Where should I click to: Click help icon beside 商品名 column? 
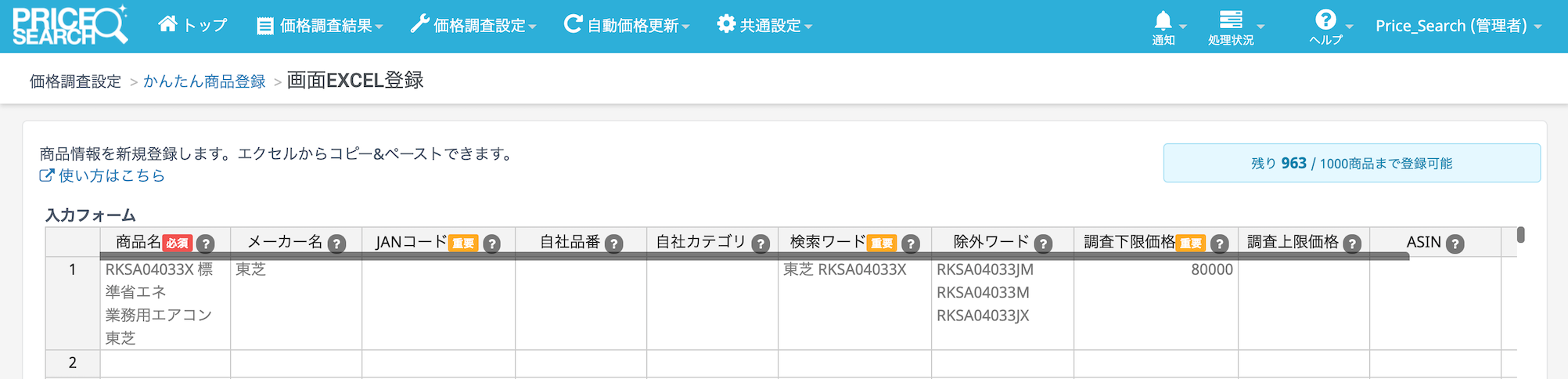click(206, 244)
